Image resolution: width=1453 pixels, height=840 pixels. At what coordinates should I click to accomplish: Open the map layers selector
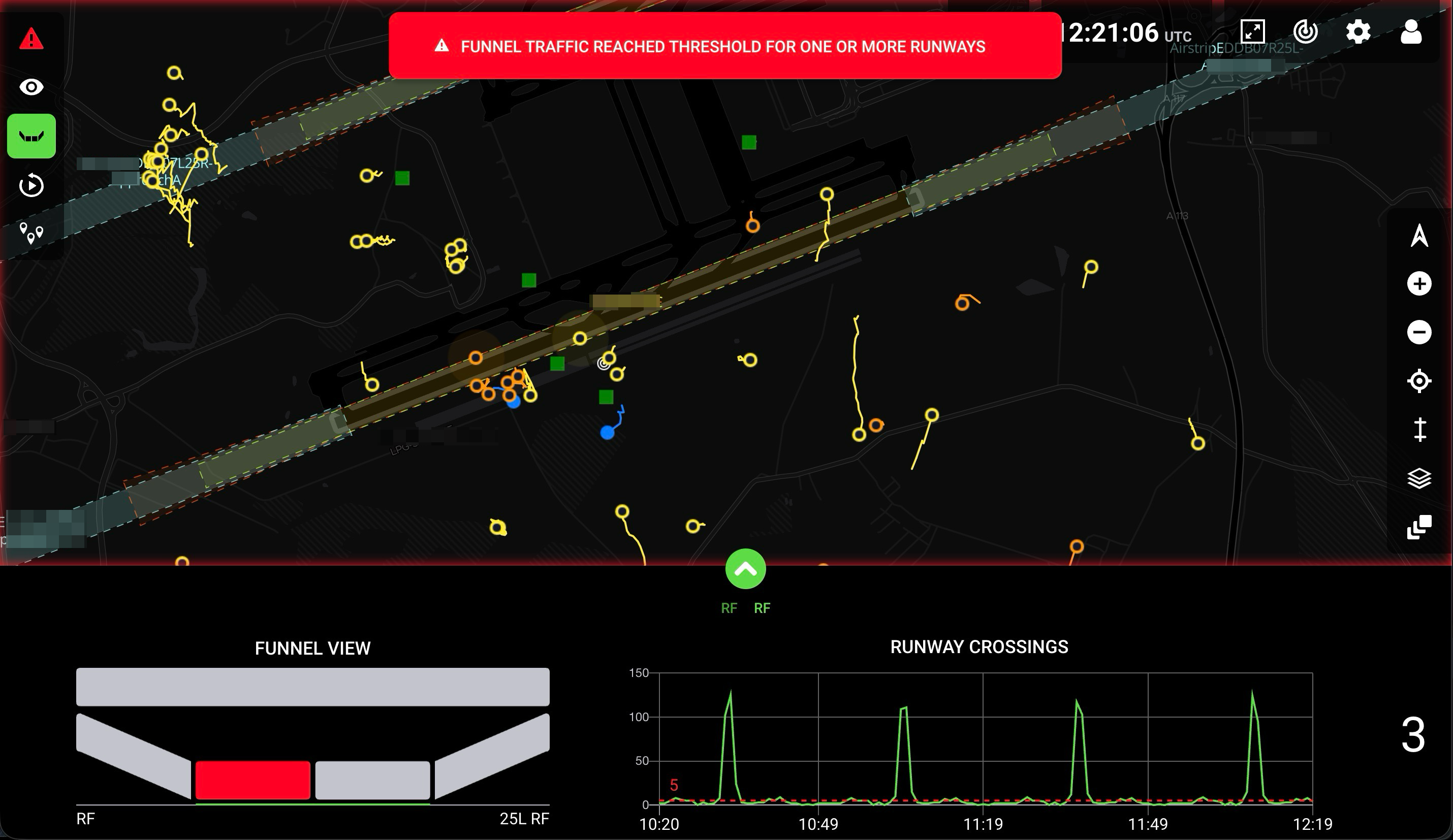coord(1420,477)
